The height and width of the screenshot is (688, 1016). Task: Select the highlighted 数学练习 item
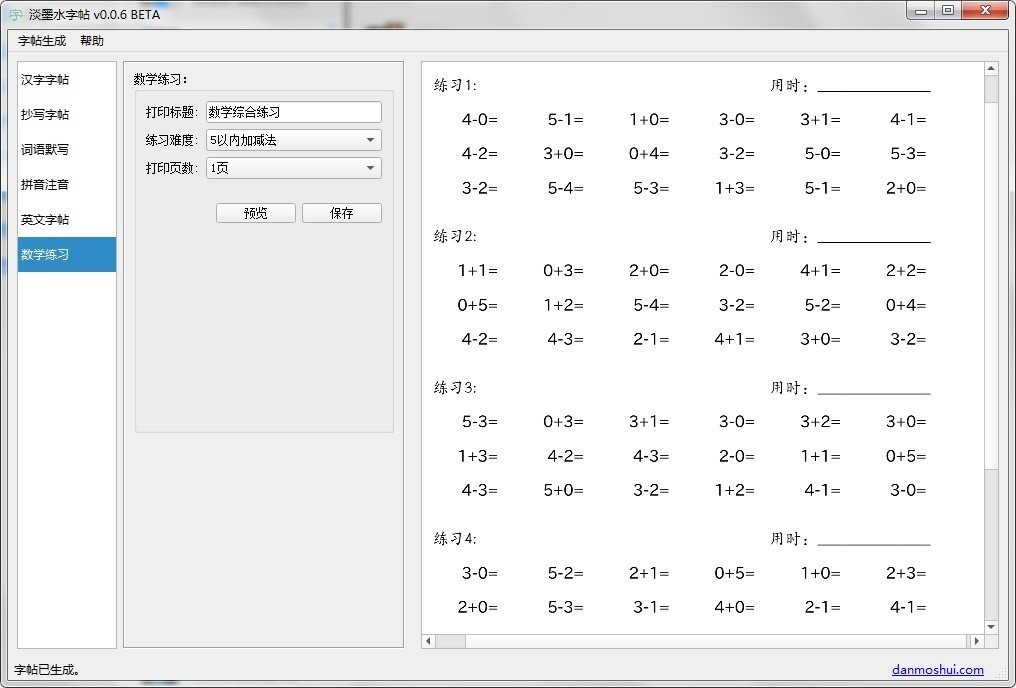[x=45, y=254]
